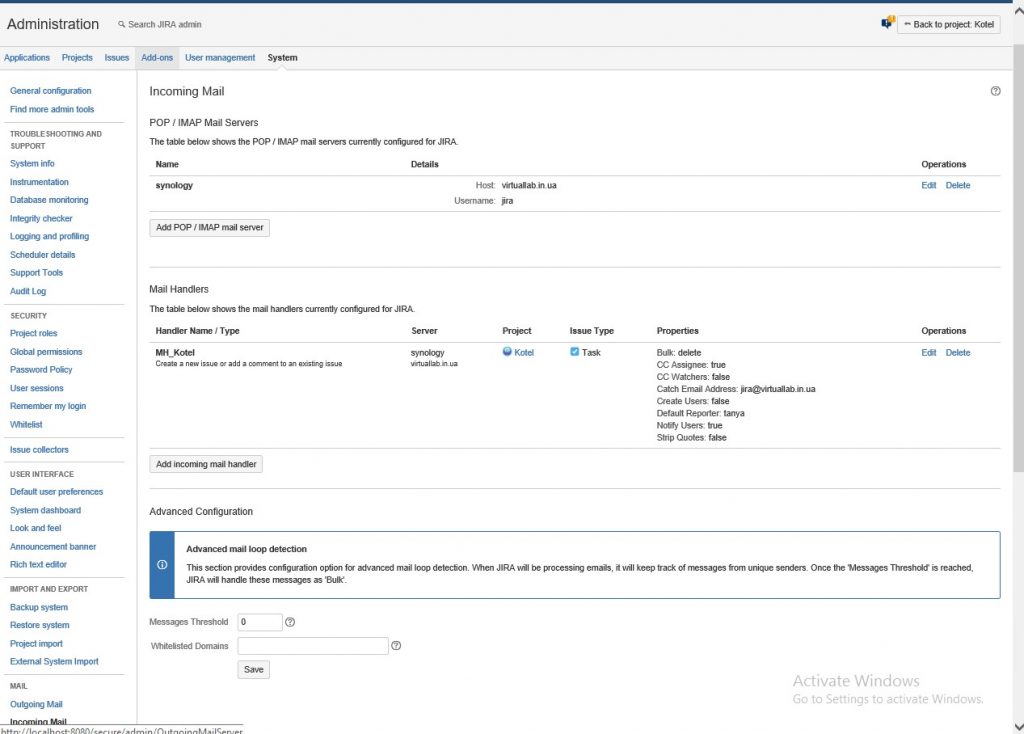Image resolution: width=1024 pixels, height=734 pixels.
Task: Switch to the Issues tab
Action: click(x=117, y=57)
